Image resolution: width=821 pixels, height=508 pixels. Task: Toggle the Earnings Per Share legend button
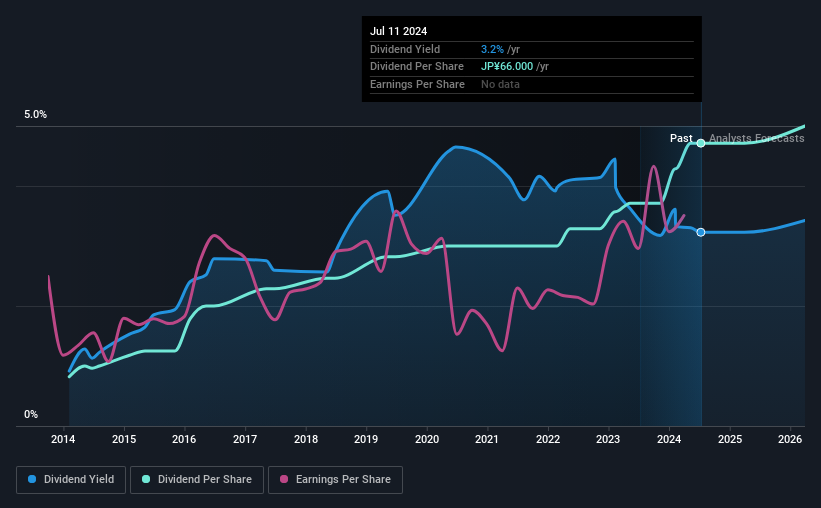[x=335, y=480]
